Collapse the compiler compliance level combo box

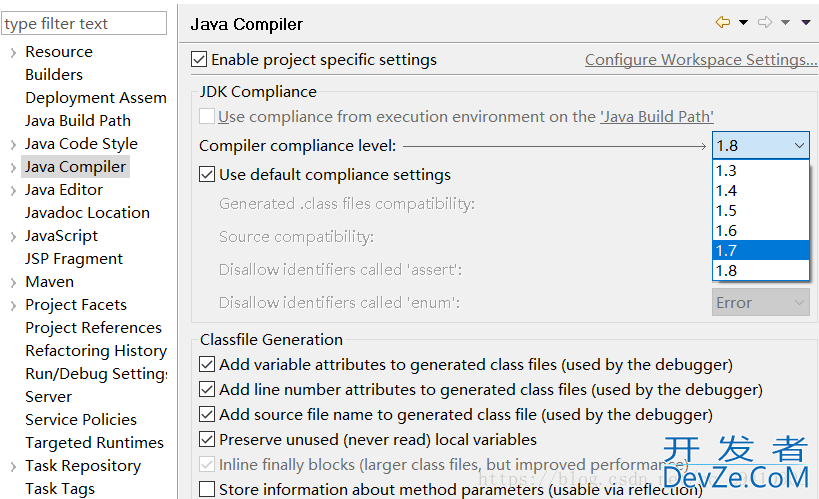click(799, 145)
